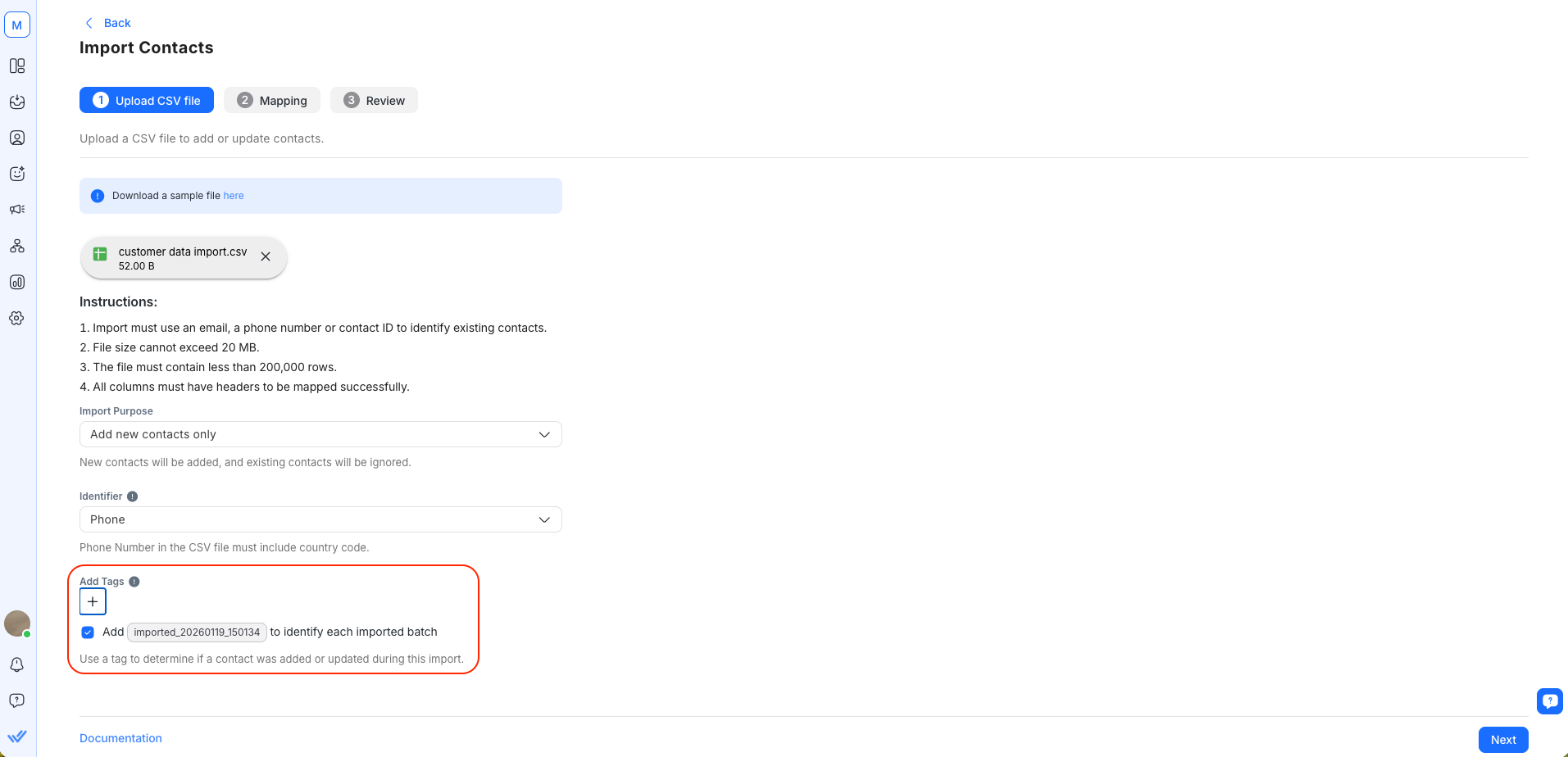
Task: Click the 'here' sample file link
Action: 234,196
